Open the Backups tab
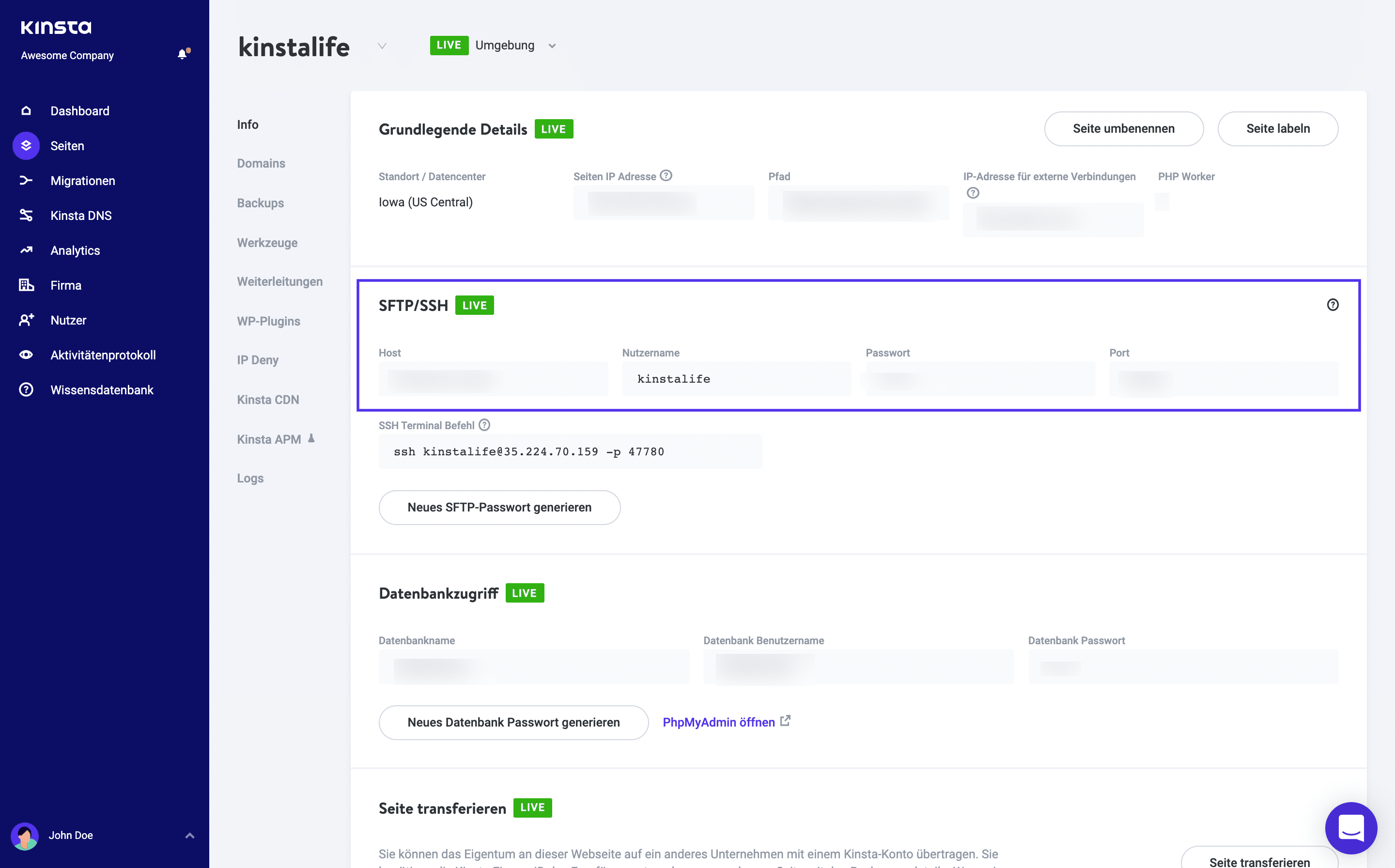 pos(260,202)
